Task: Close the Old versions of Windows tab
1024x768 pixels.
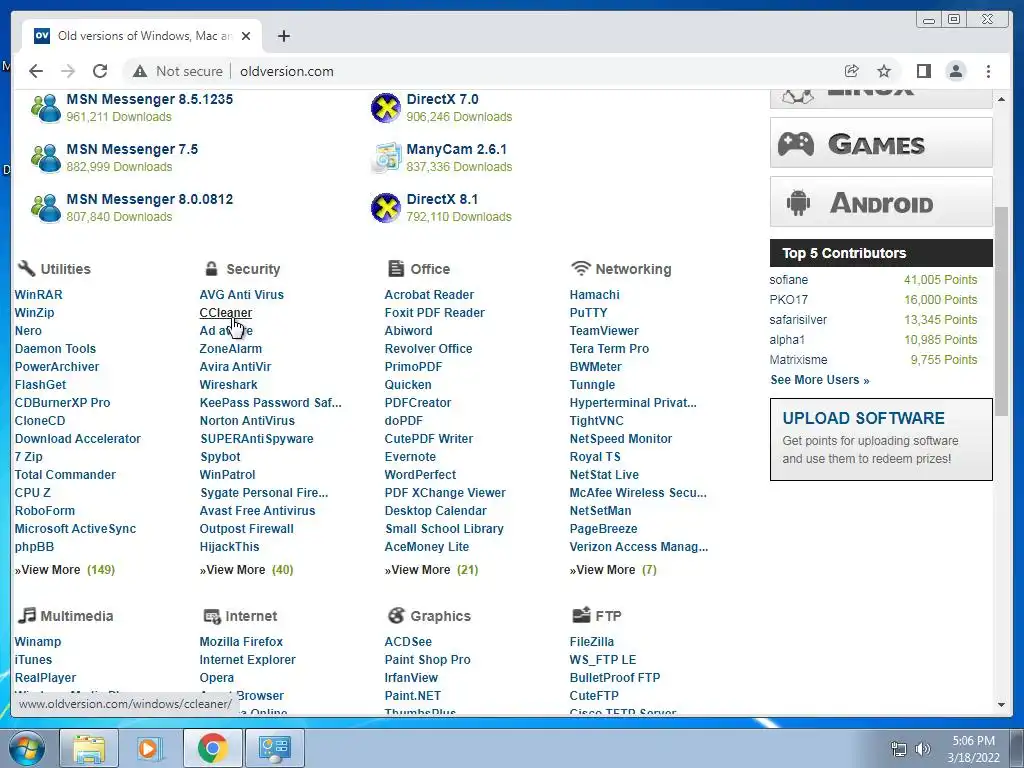Action: (246, 36)
